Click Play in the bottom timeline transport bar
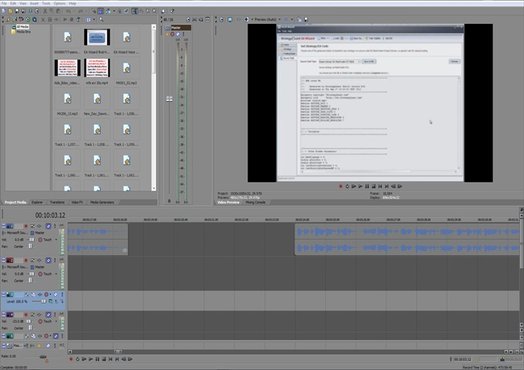This screenshot has height=370, width=524. 91,359
